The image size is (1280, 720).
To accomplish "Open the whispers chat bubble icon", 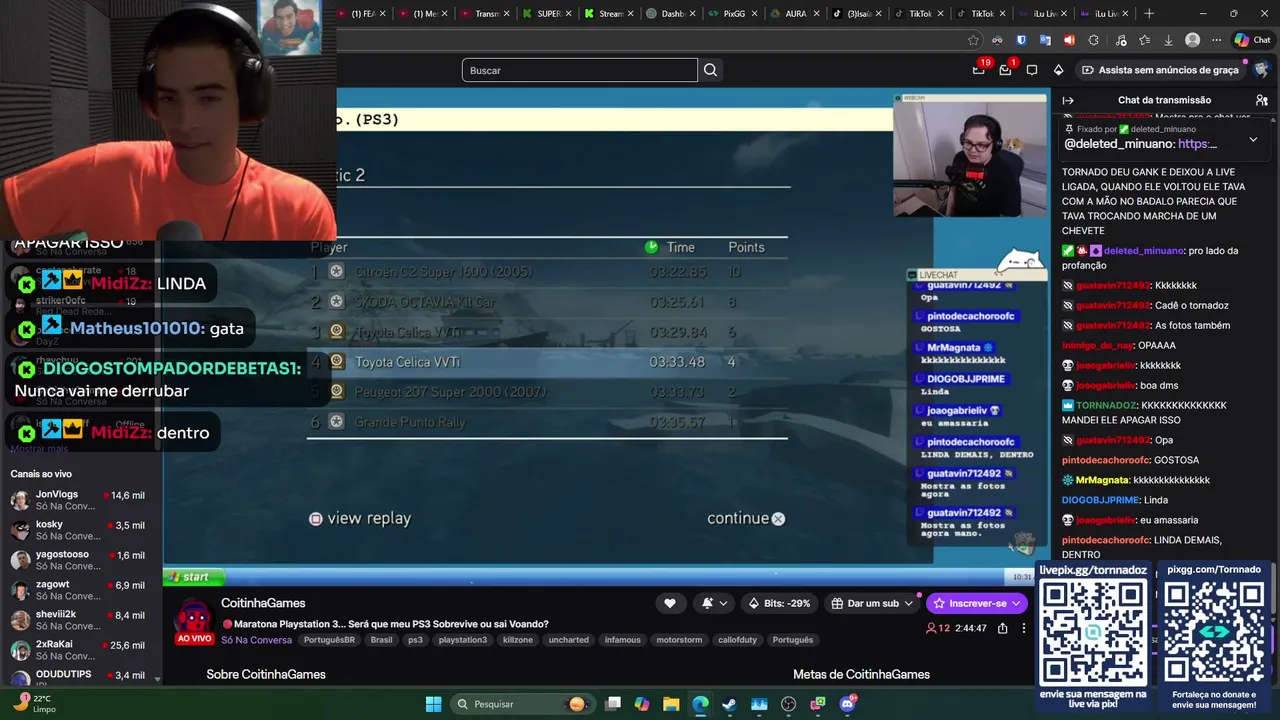I will (x=1032, y=70).
